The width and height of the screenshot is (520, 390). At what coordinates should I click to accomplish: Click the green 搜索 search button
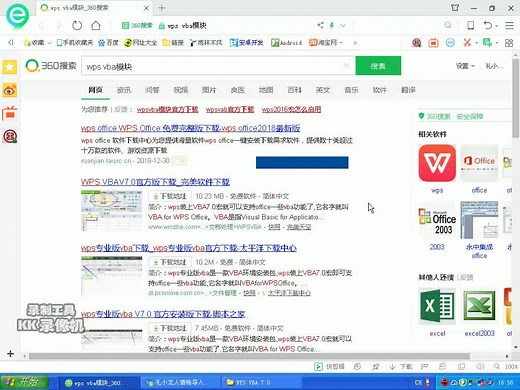(378, 66)
